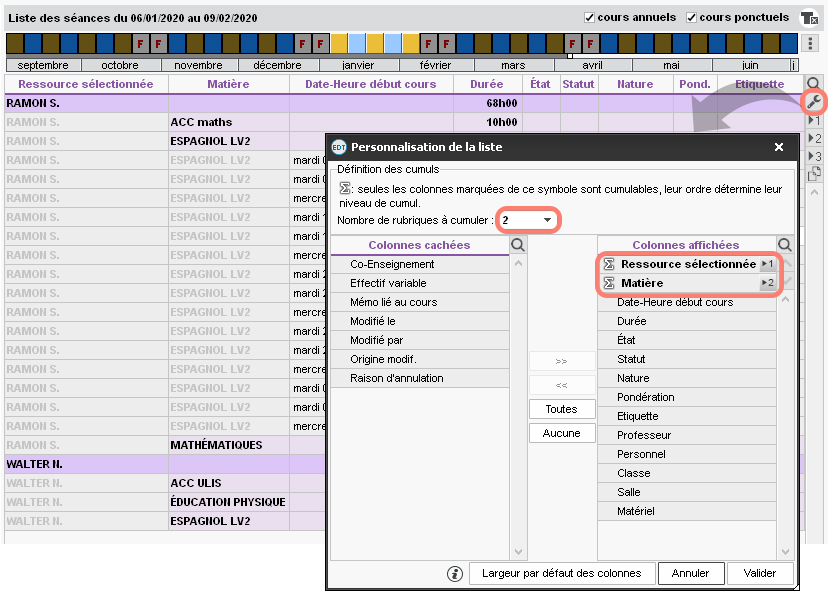Click the Toutes button
Viewport: 837px width, 602px height.
coord(562,409)
